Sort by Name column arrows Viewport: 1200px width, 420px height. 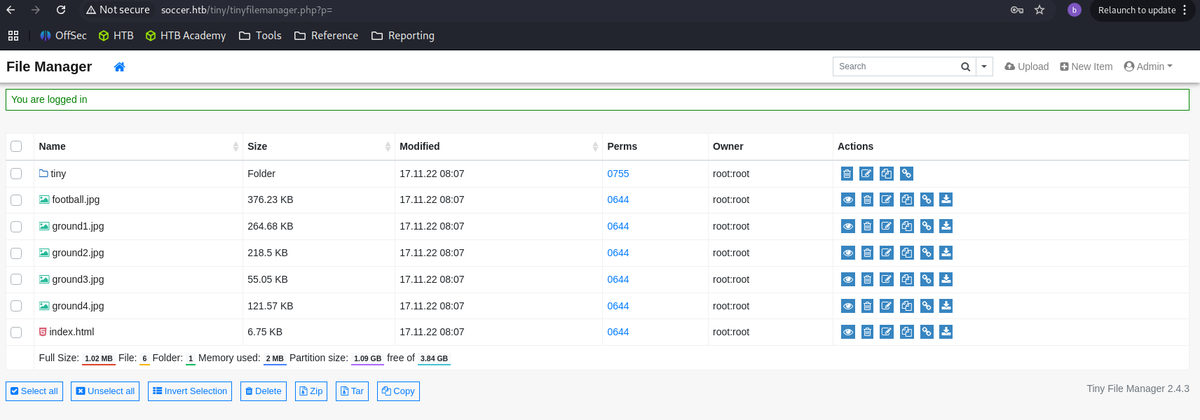pos(236,147)
